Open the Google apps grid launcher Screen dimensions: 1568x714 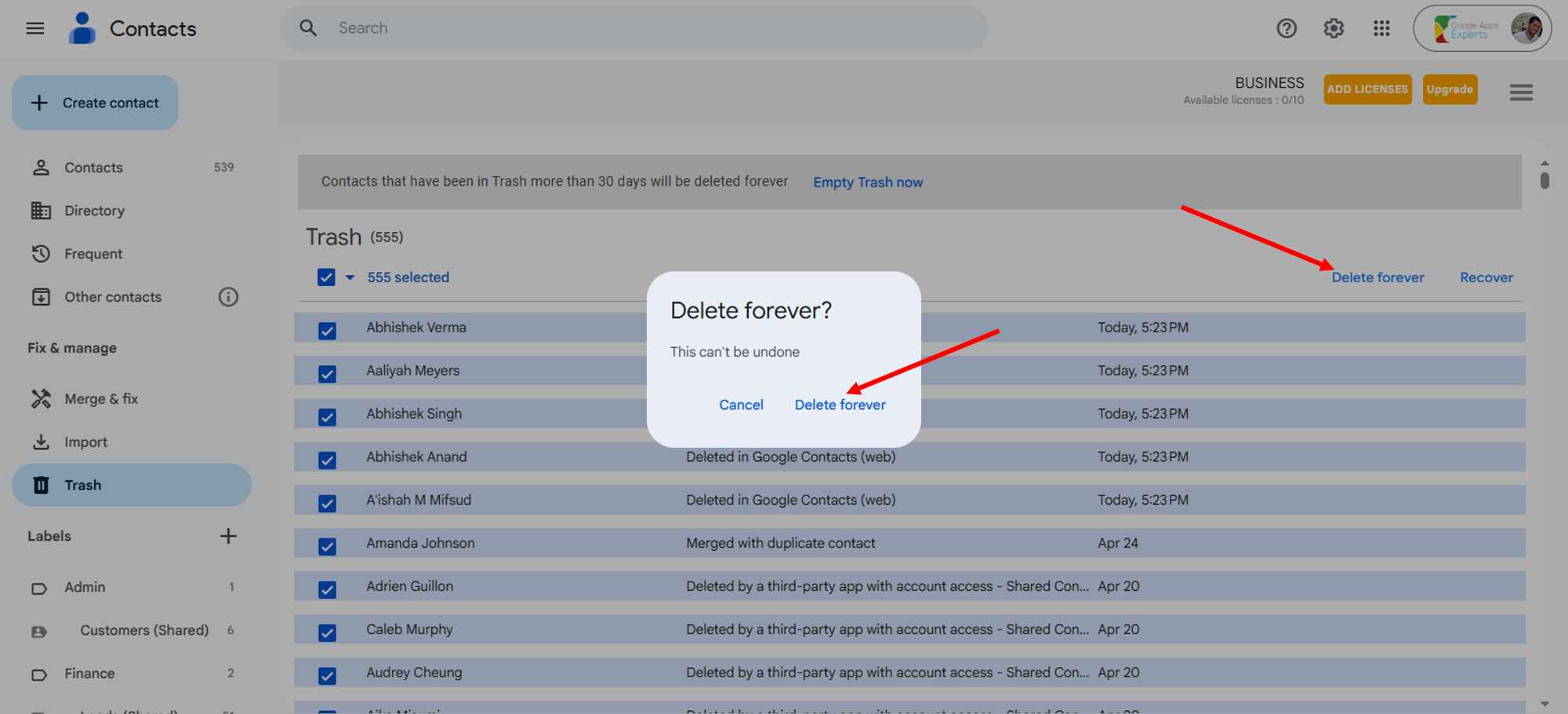tap(1381, 29)
